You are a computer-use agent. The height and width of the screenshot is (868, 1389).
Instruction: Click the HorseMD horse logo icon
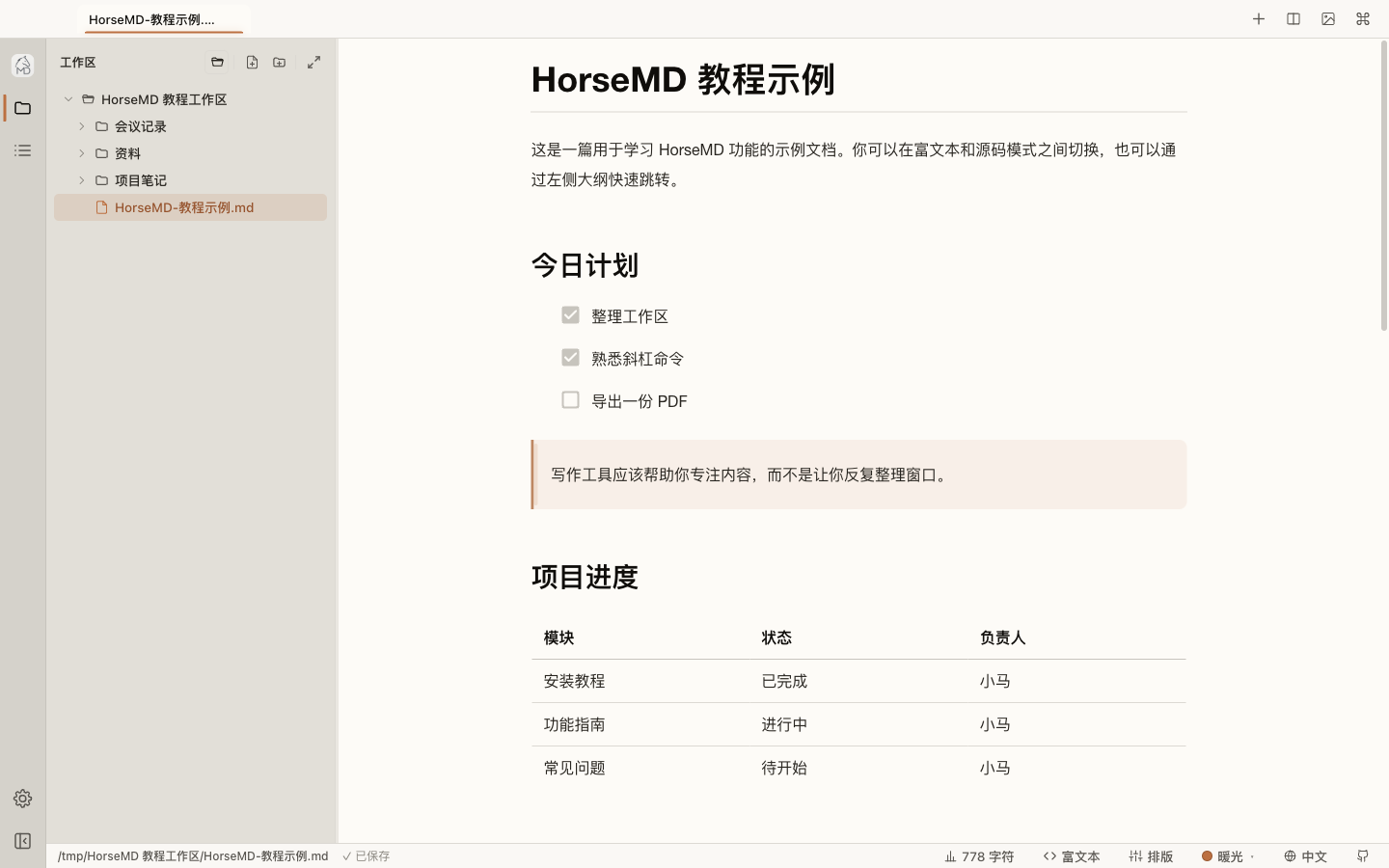click(23, 66)
